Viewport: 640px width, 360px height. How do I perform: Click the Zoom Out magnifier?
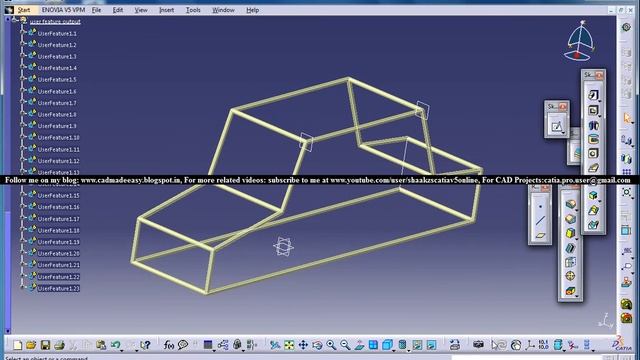tap(345, 345)
